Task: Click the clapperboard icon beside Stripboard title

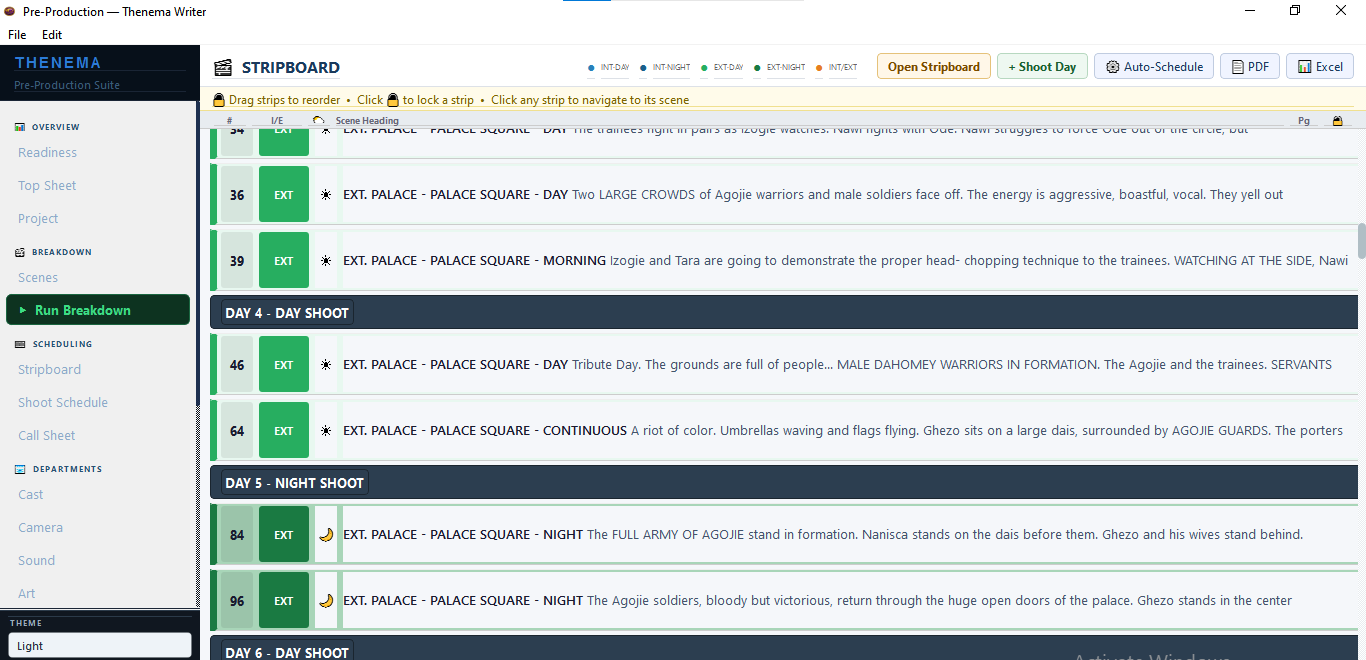Action: 223,68
